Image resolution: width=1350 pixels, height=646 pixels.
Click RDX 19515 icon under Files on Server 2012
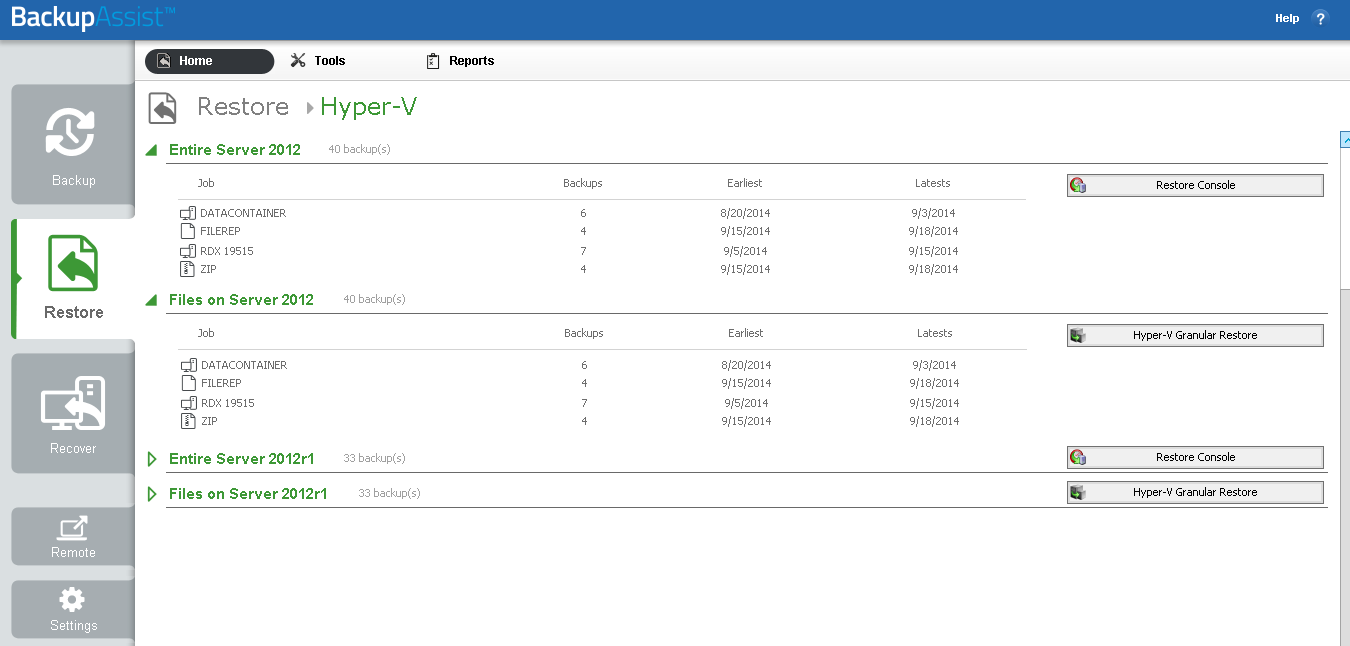[188, 403]
